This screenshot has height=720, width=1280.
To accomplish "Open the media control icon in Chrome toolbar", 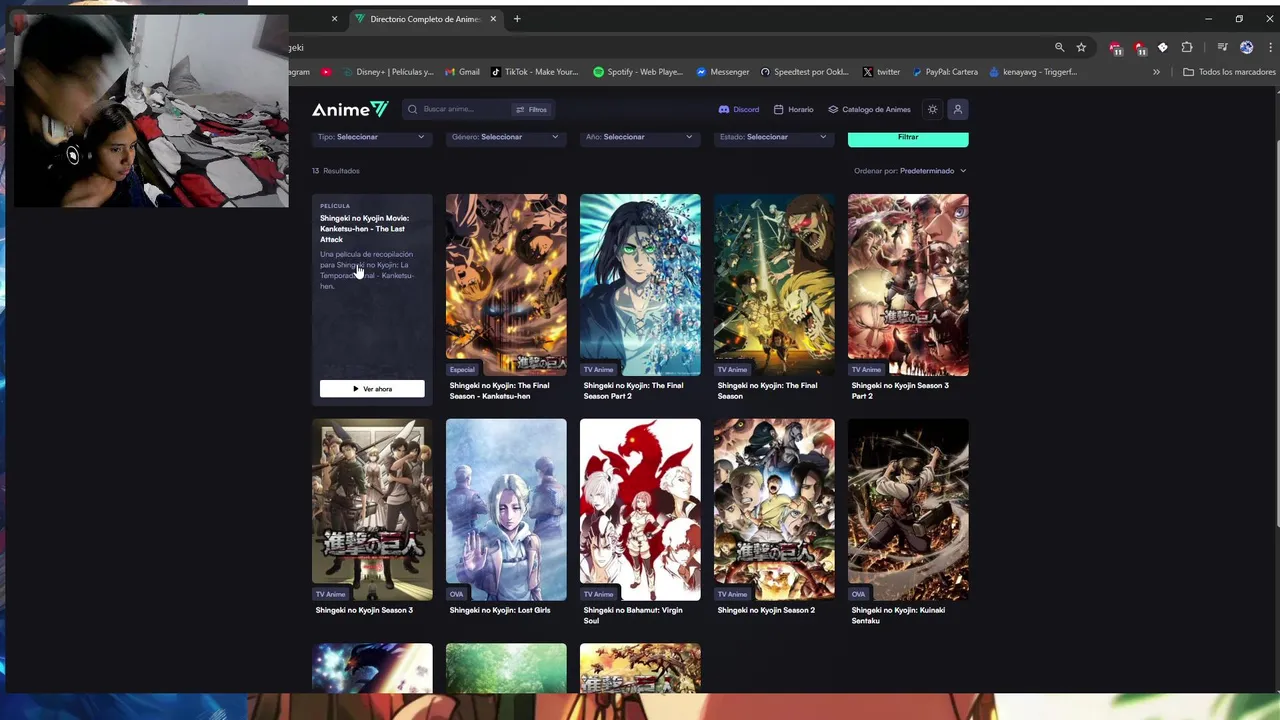I will (x=1222, y=47).
